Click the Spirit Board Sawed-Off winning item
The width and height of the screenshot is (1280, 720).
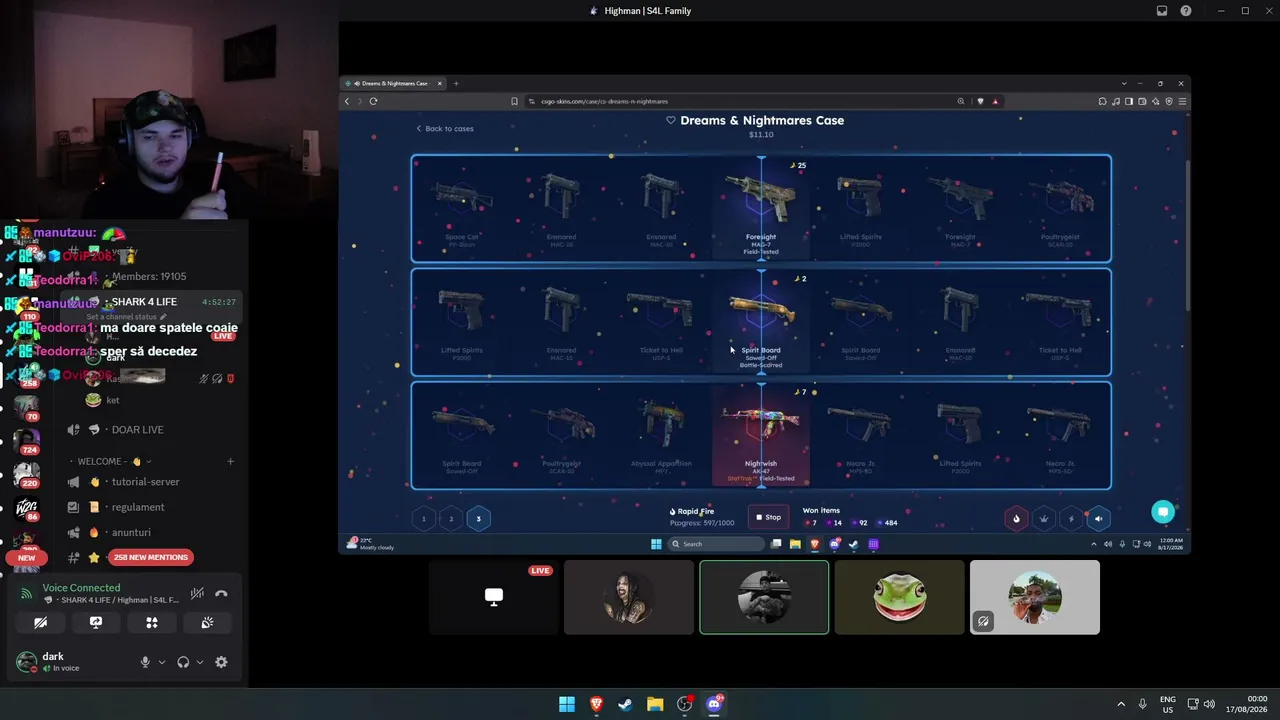pos(761,322)
